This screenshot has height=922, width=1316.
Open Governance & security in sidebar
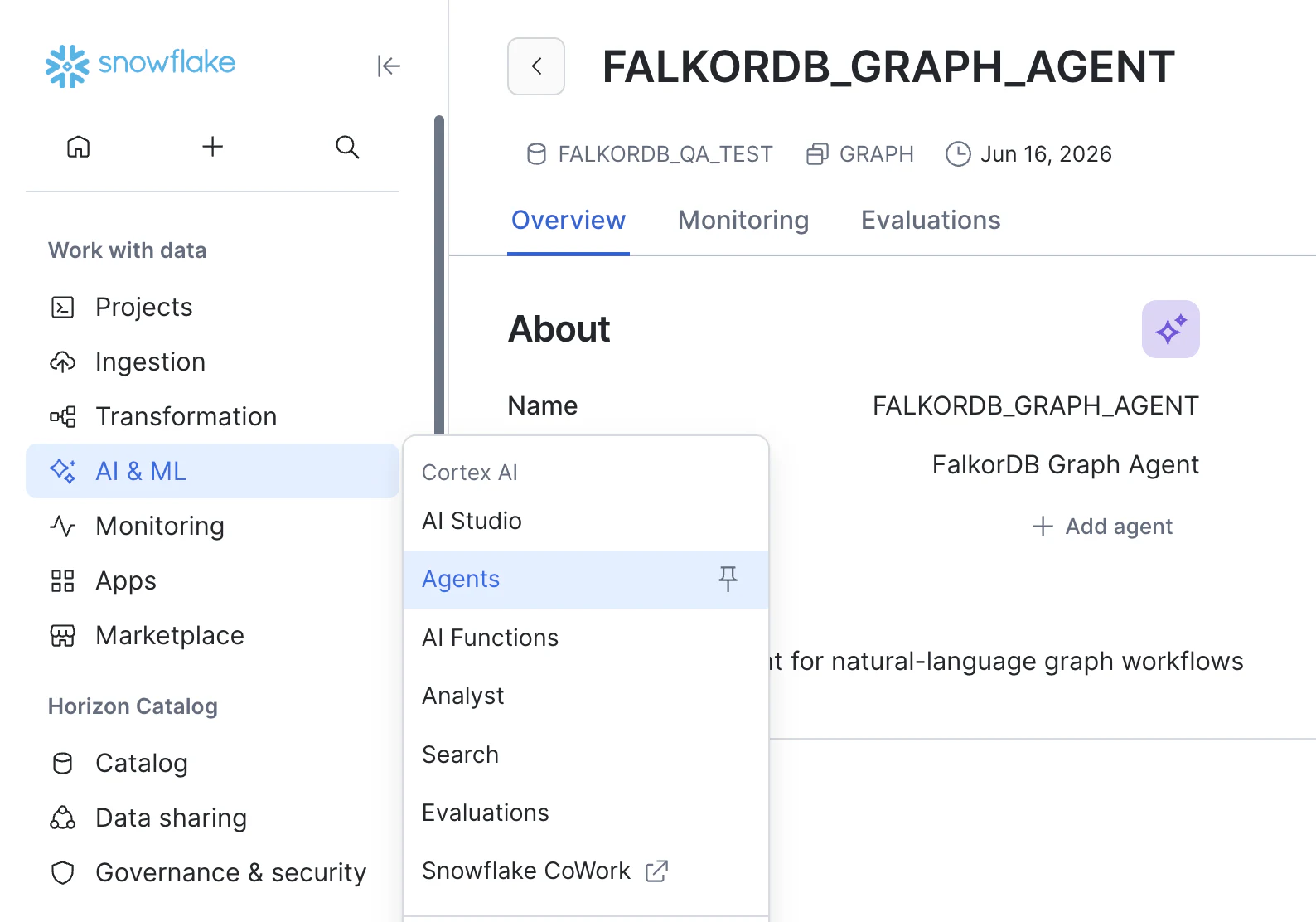(x=212, y=872)
